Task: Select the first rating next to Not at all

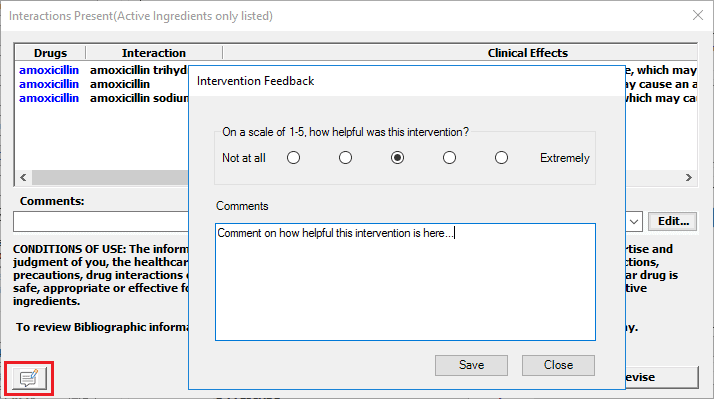Action: coord(293,158)
